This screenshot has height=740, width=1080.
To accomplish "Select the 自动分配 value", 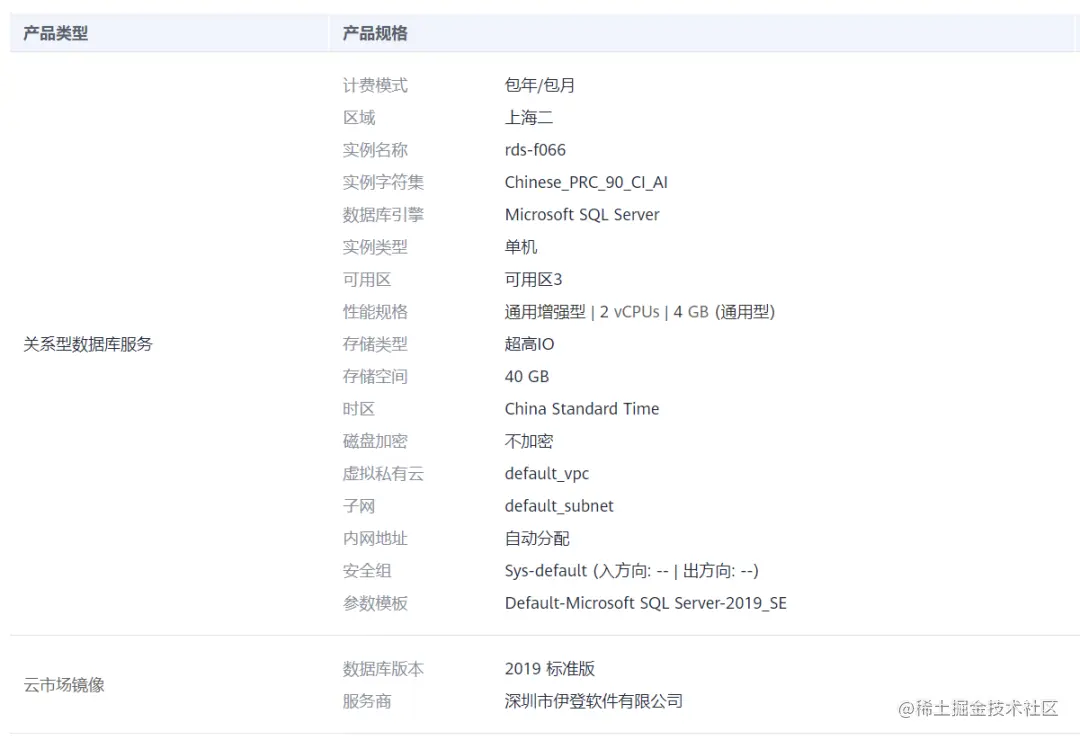I will 537,538.
